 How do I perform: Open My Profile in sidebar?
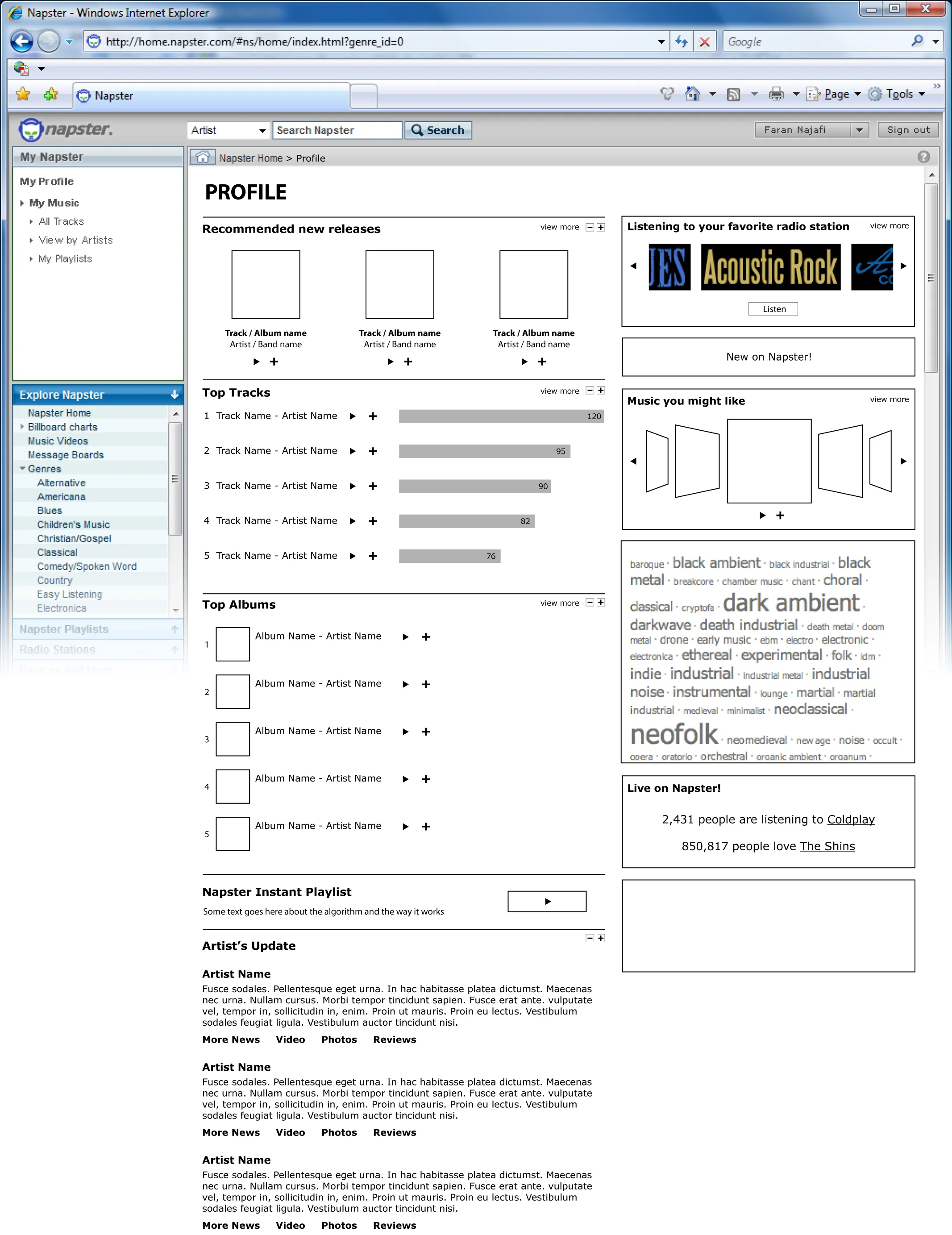tap(47, 182)
